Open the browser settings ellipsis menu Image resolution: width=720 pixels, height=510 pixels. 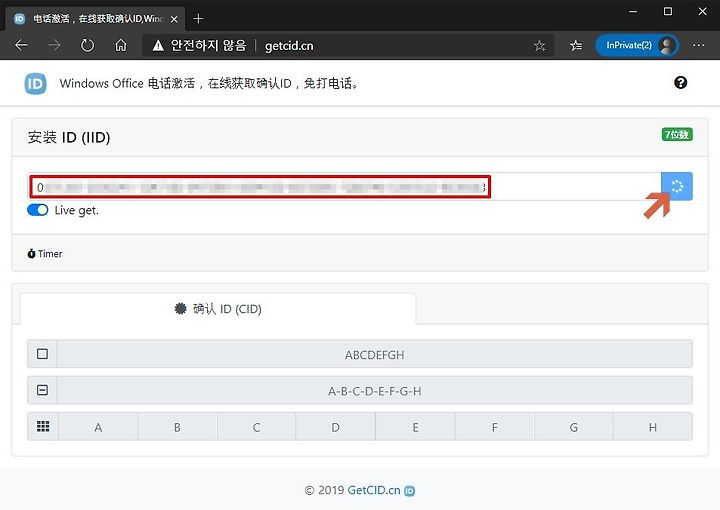pos(698,45)
